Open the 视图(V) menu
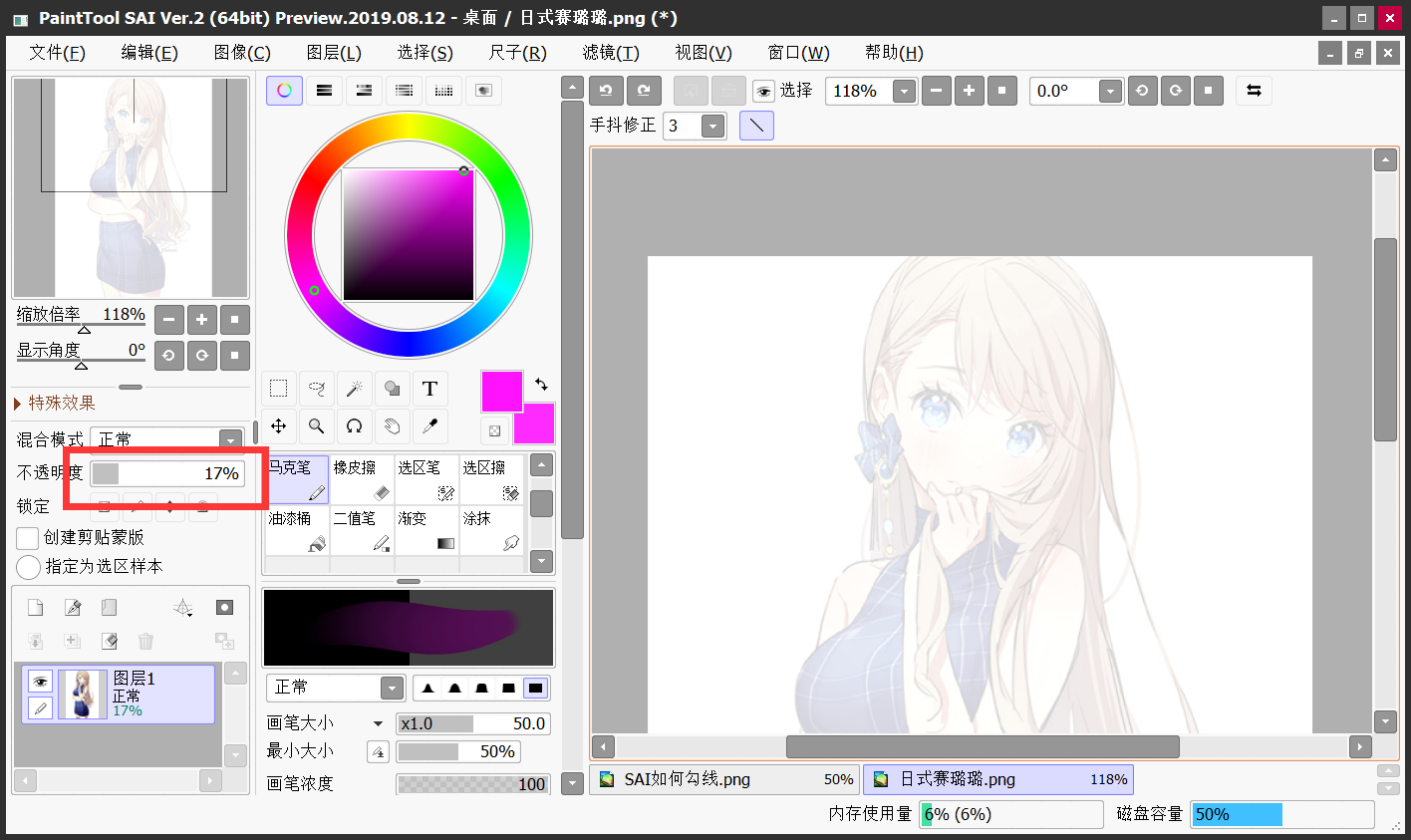 click(x=704, y=53)
